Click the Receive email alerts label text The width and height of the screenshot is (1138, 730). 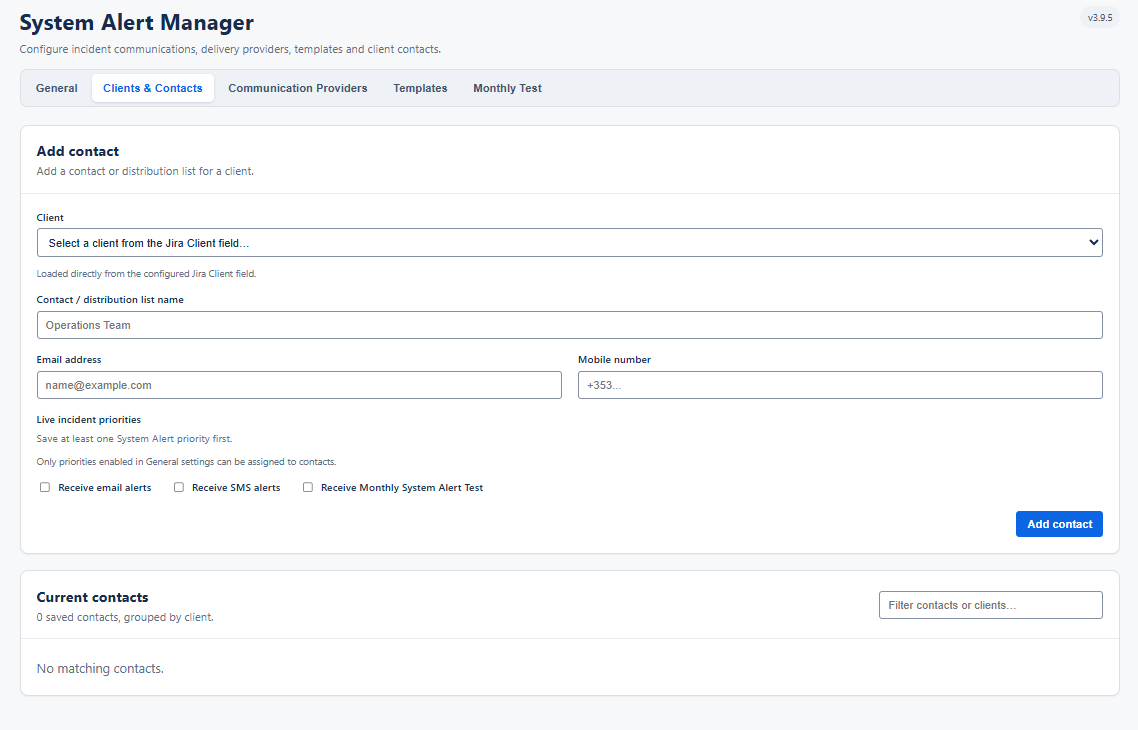pos(105,488)
